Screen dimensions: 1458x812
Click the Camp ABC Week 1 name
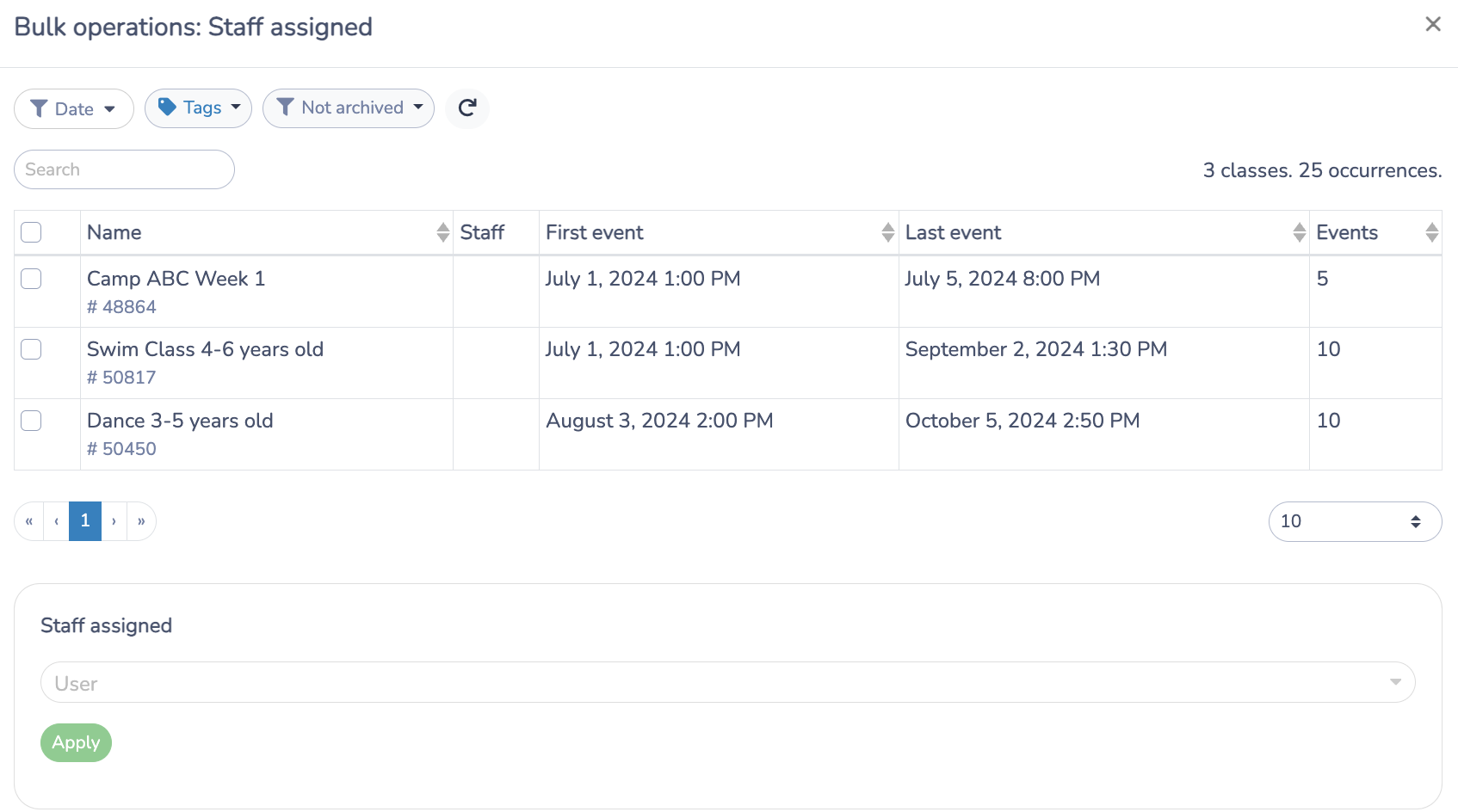pos(176,279)
